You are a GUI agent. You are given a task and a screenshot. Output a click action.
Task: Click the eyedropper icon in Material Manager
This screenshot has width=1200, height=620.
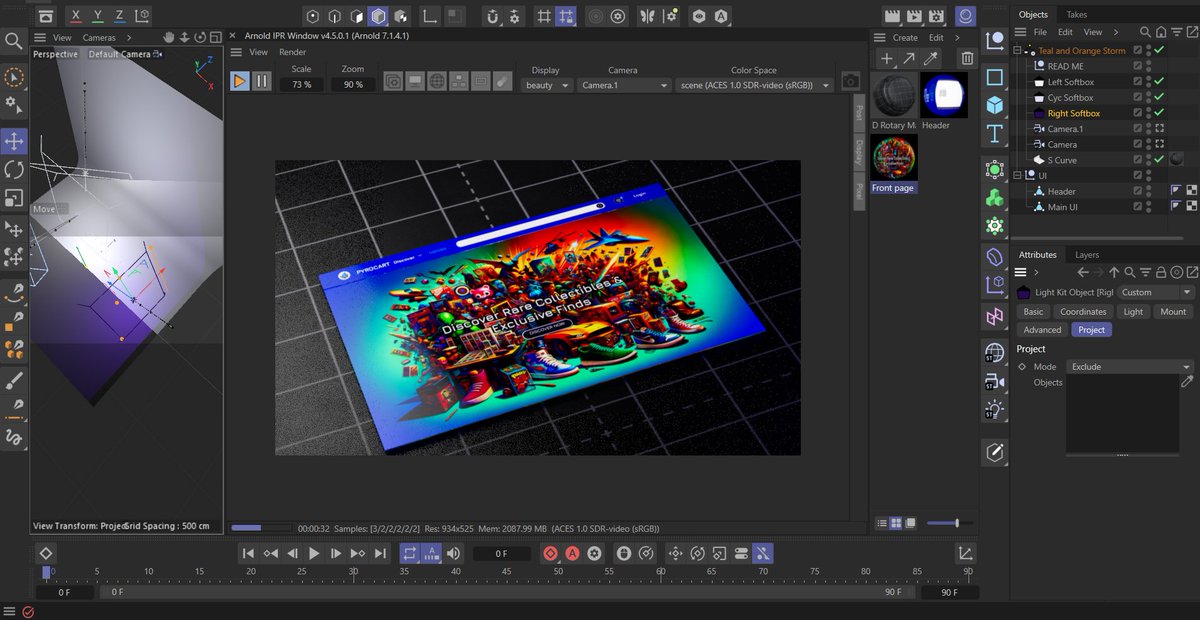[931, 58]
